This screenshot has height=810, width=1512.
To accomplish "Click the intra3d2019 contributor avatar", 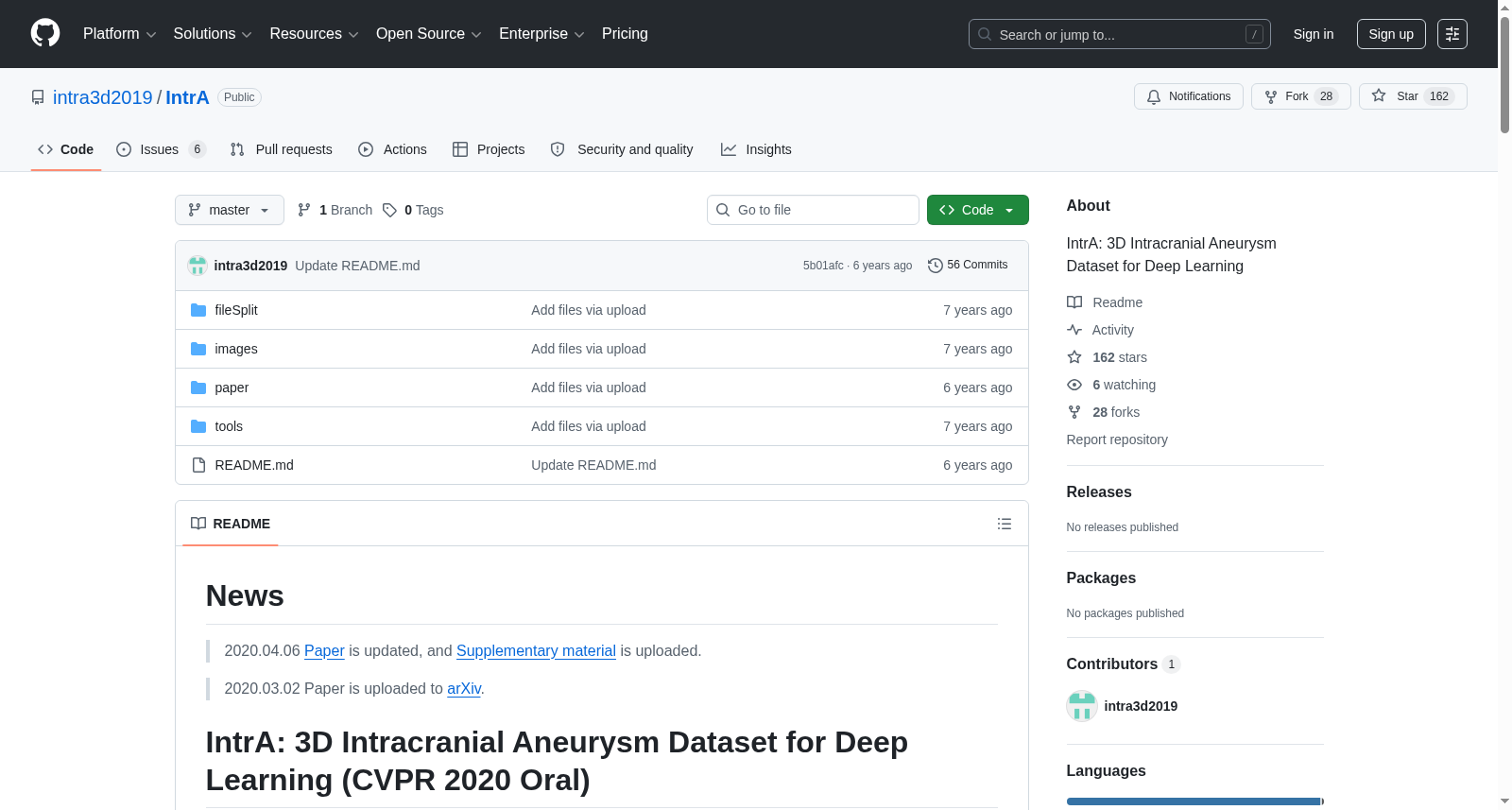I will 1082,706.
